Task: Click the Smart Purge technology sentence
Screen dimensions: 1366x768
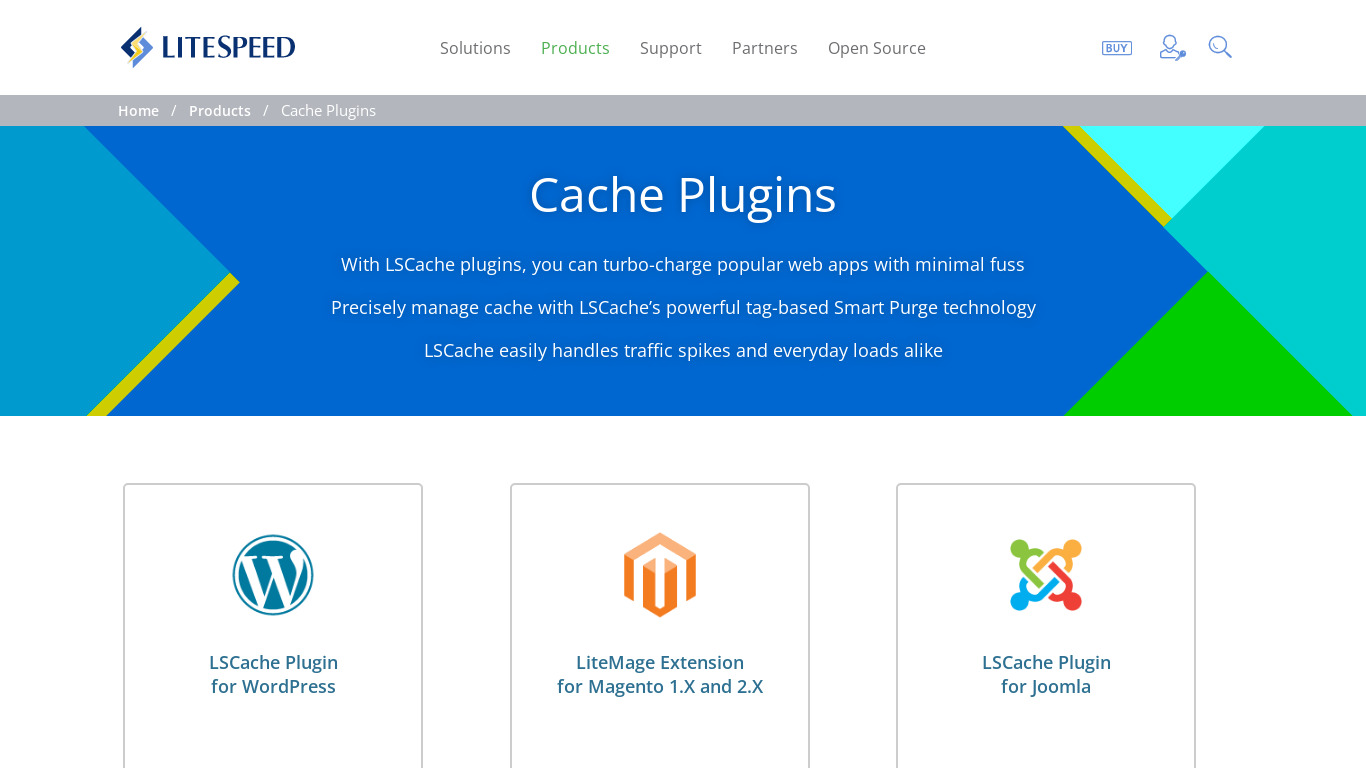Action: [x=683, y=308]
